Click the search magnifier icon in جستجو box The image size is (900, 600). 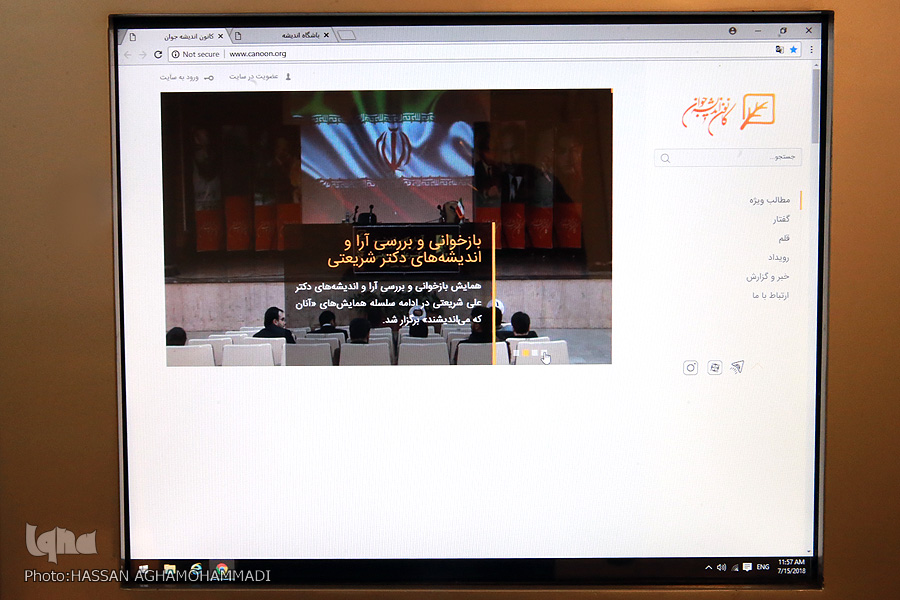(665, 158)
